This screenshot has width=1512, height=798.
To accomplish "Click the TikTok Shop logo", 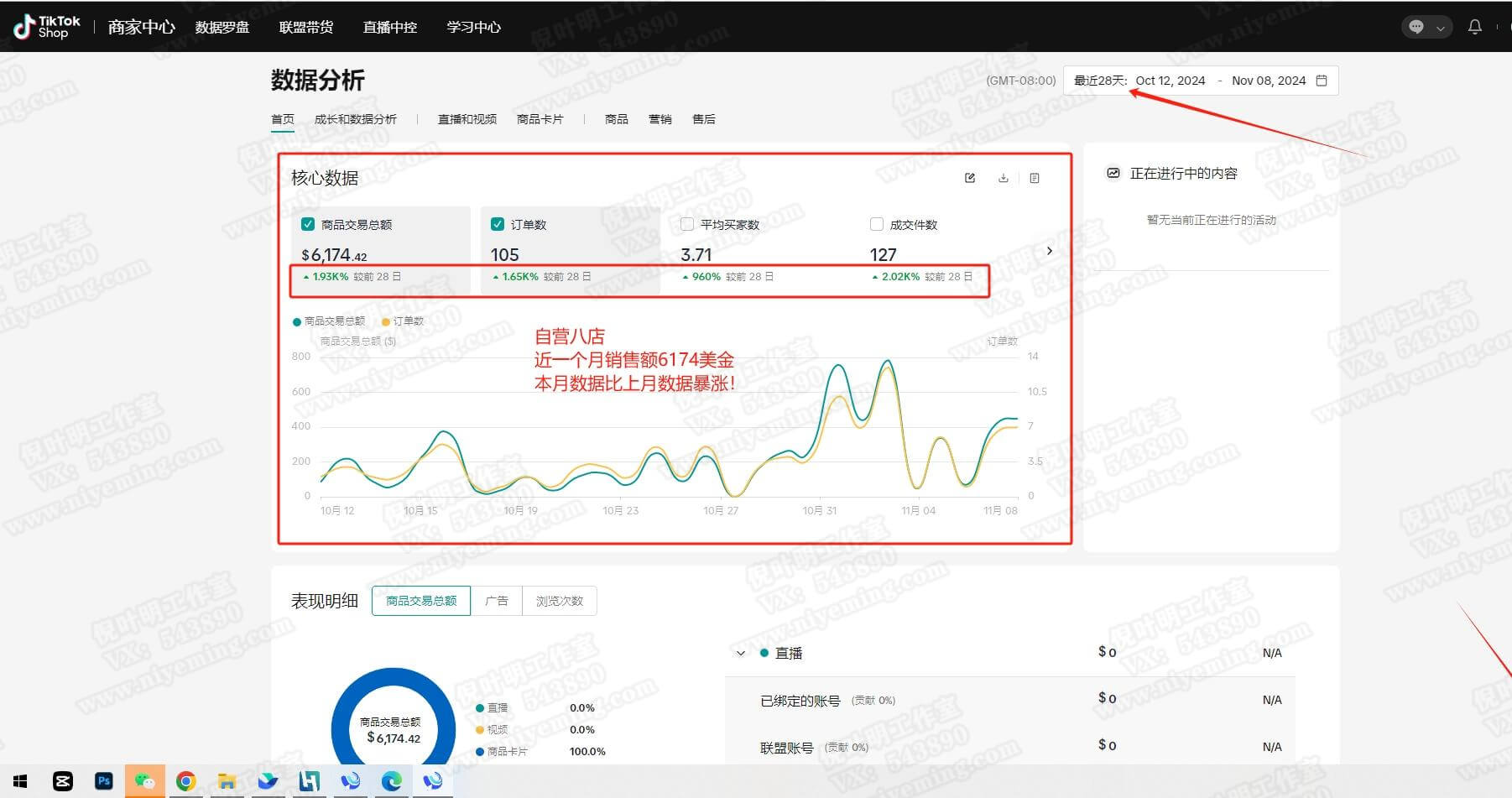I will point(47,26).
